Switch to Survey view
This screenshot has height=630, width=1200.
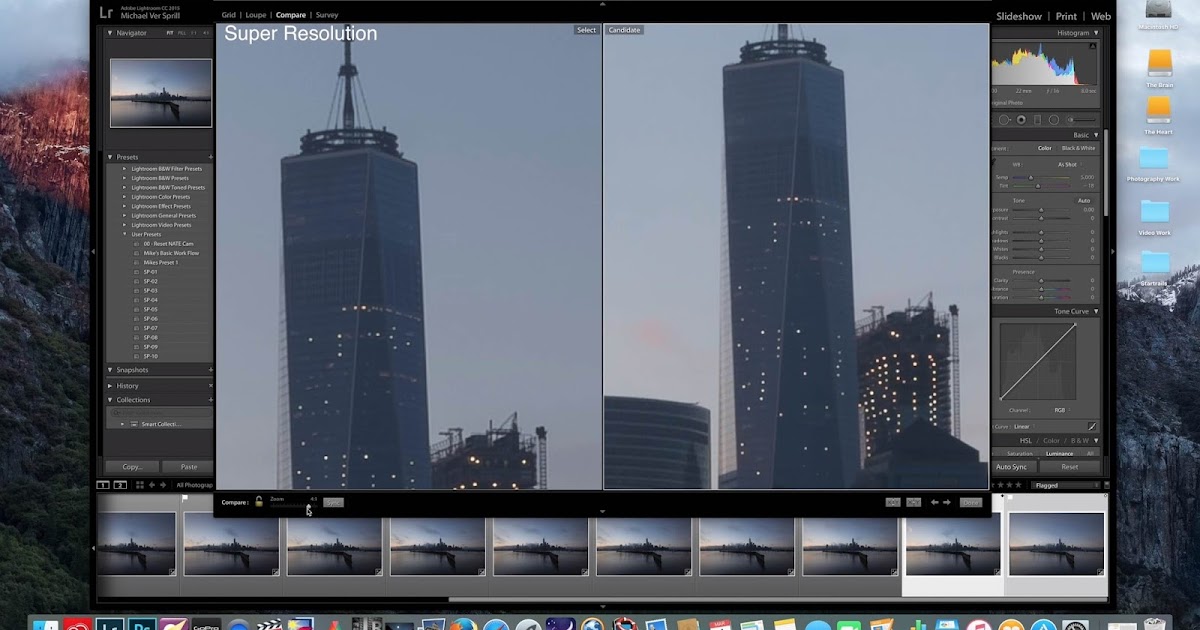tap(326, 15)
